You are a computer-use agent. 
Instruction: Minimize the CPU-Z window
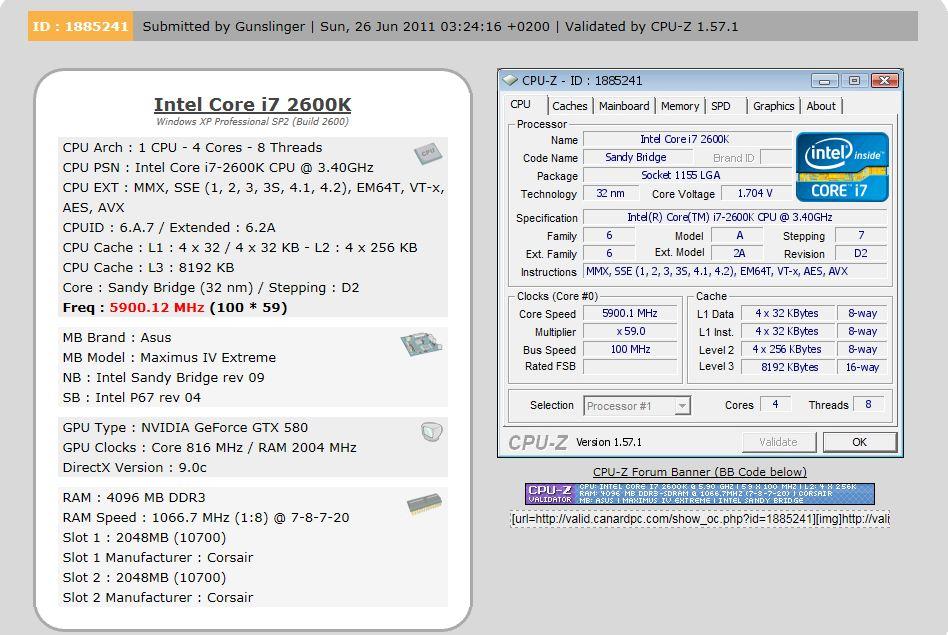click(x=825, y=80)
